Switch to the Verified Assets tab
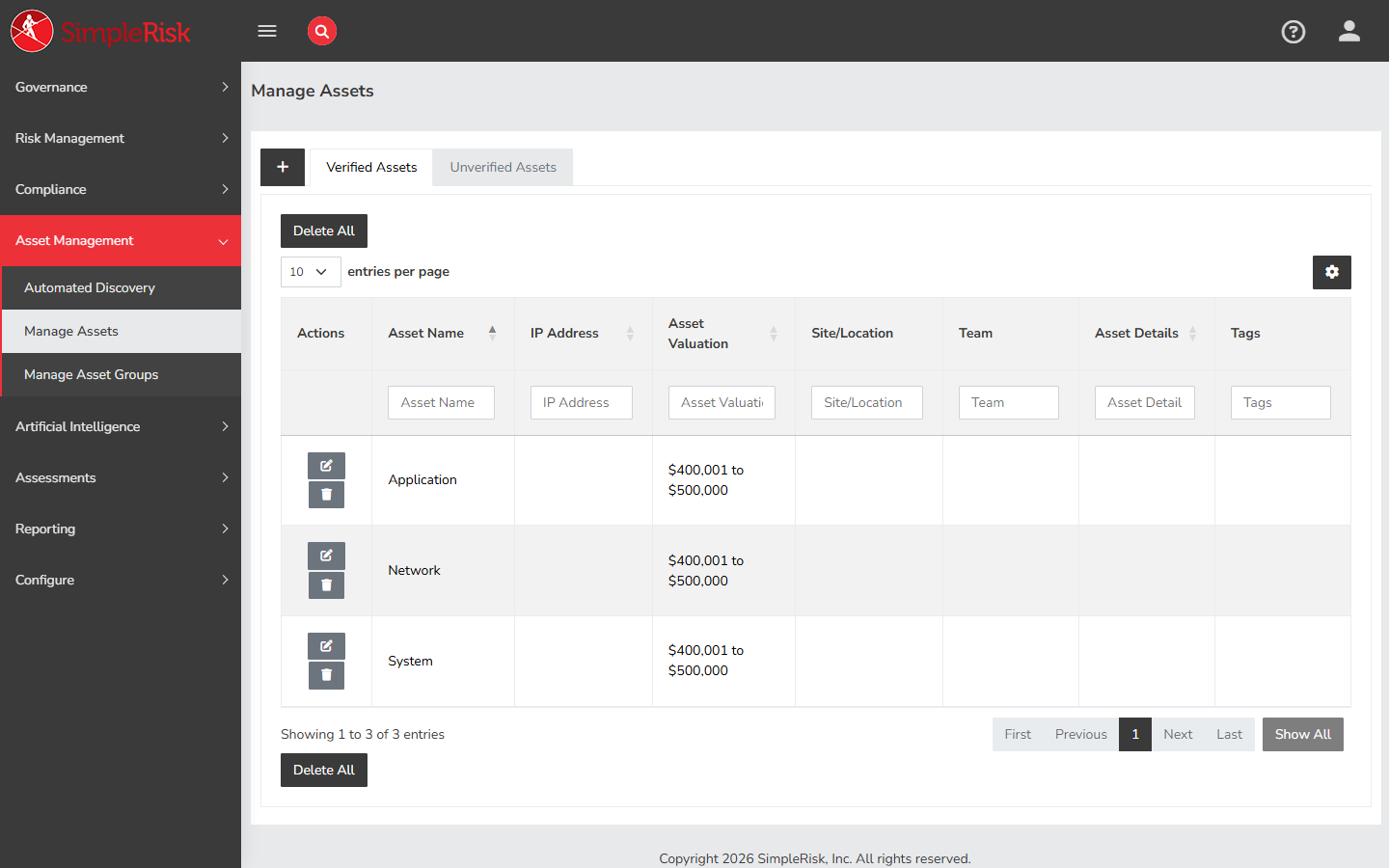Viewport: 1389px width, 868px height. pyautogui.click(x=371, y=167)
